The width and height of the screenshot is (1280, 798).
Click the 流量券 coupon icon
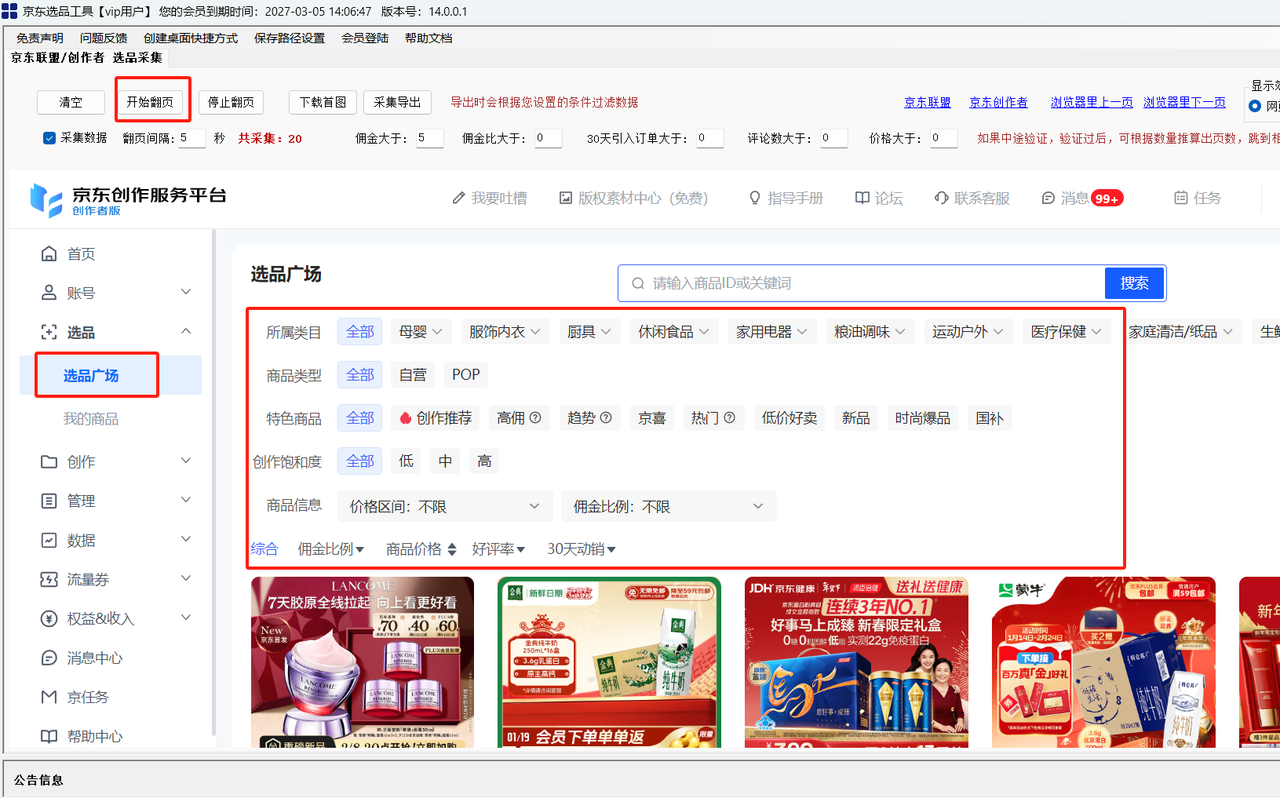[48, 579]
